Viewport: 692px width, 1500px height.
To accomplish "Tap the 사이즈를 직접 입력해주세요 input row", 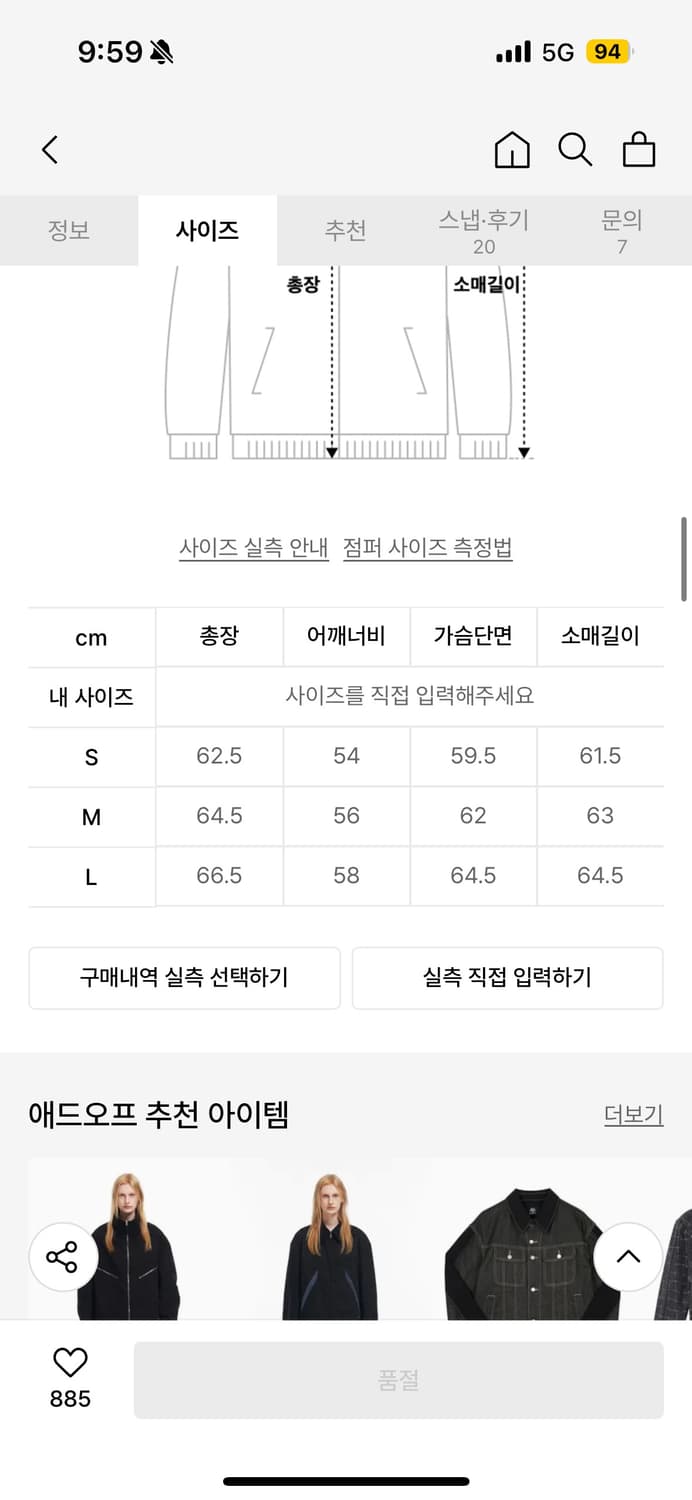I will [410, 697].
